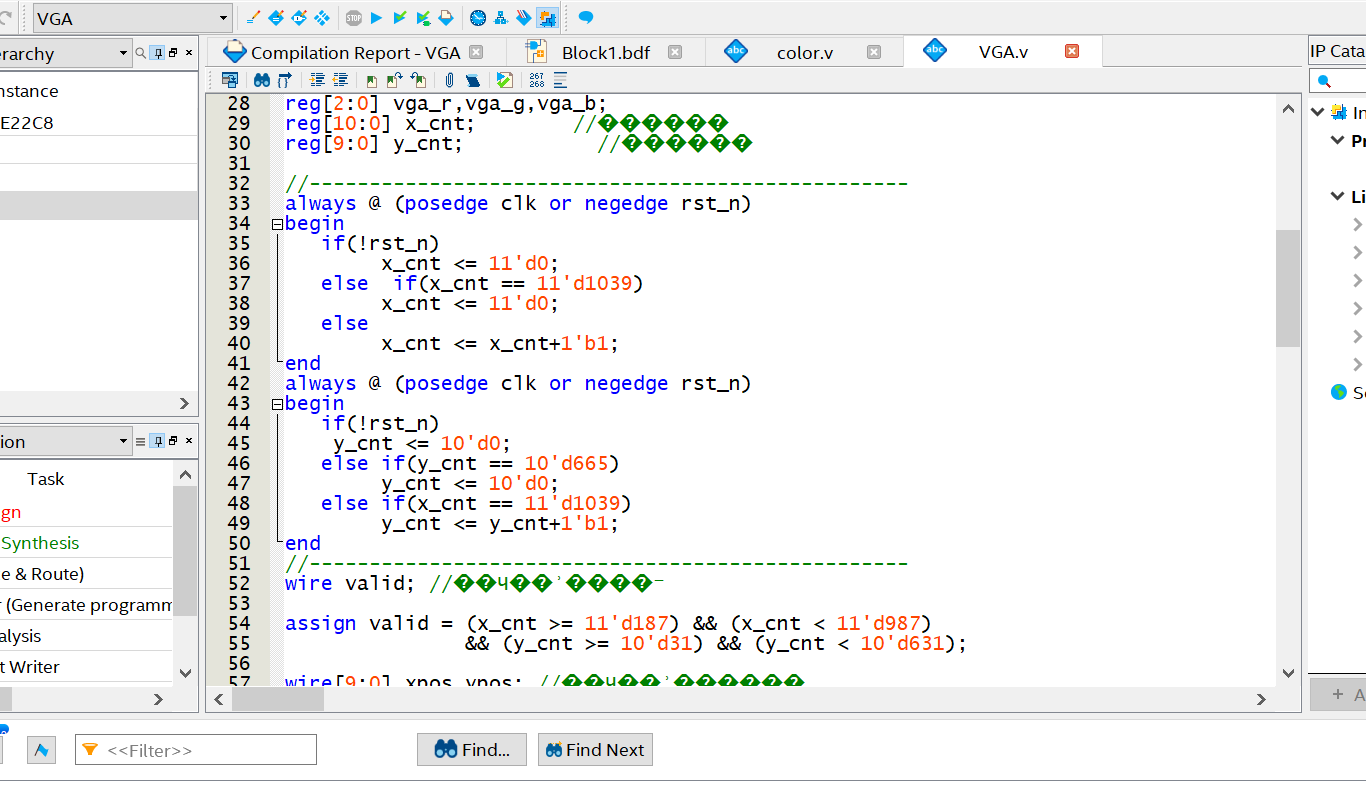Click the blue speech bubble icon

(586, 18)
